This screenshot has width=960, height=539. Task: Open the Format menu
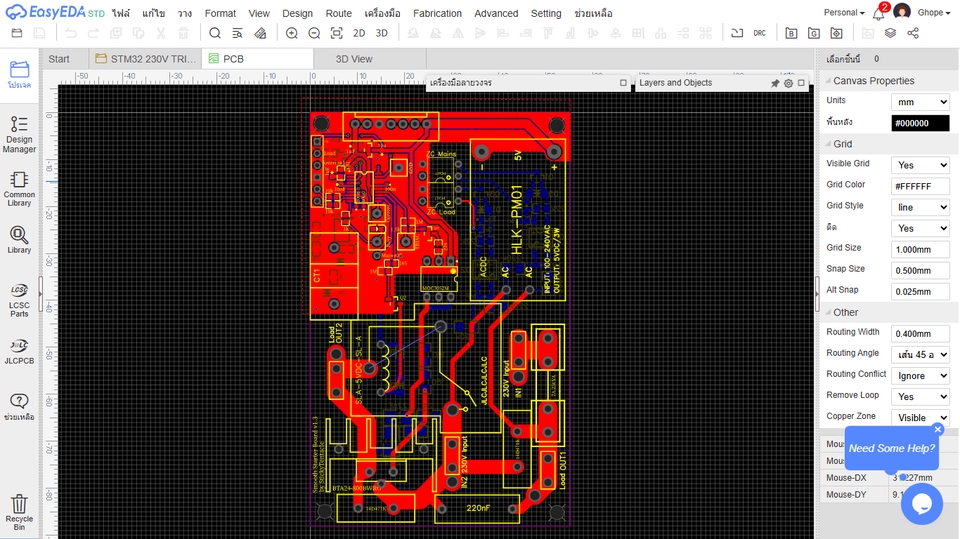220,13
